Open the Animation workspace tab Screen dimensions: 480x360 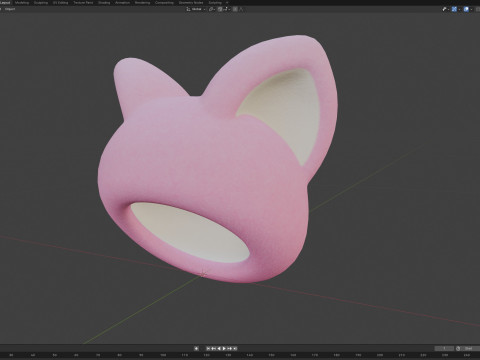tap(122, 2)
